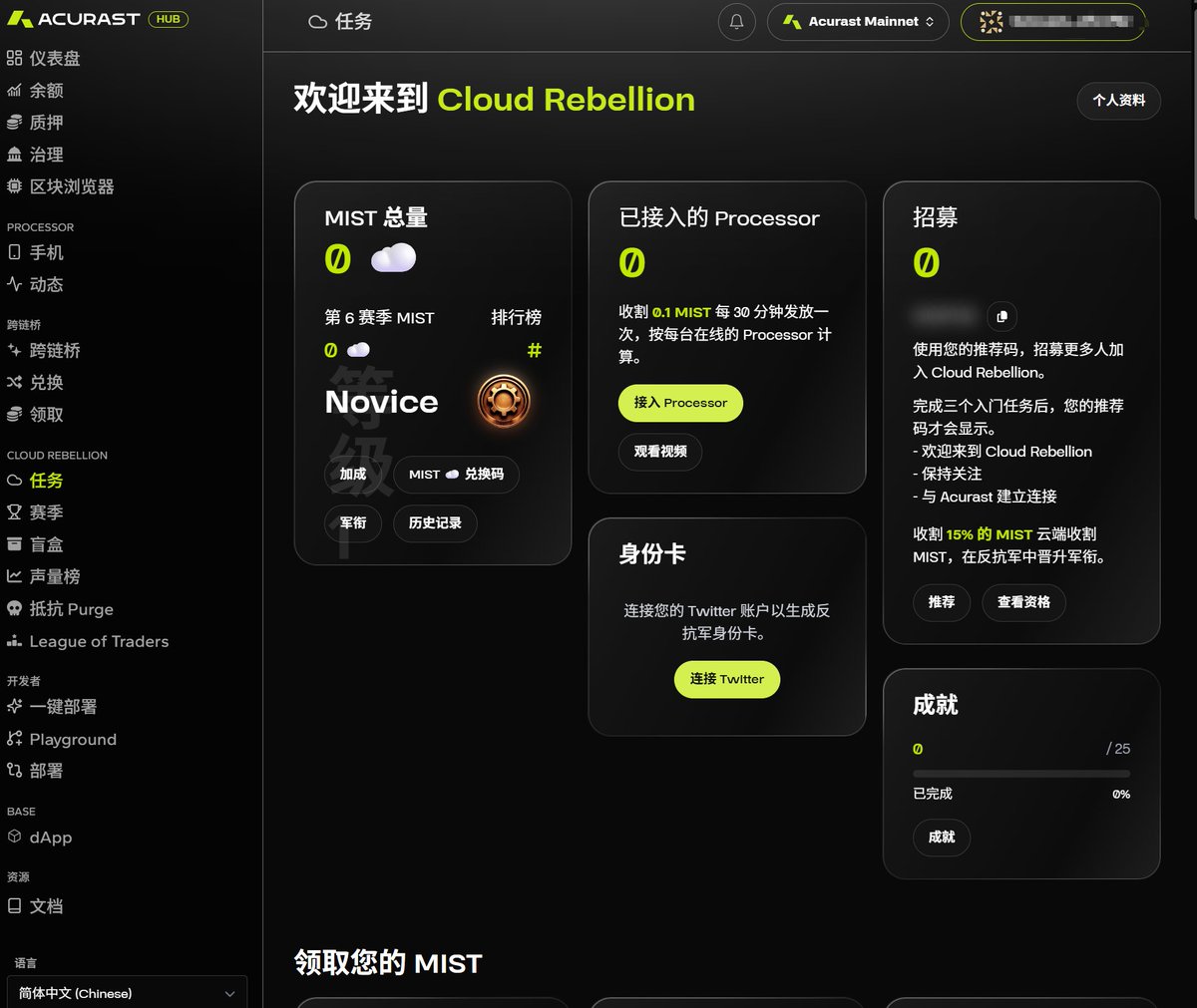The width and height of the screenshot is (1197, 1008).
Task: Open 文档 in the sidebar
Action: coord(36,906)
